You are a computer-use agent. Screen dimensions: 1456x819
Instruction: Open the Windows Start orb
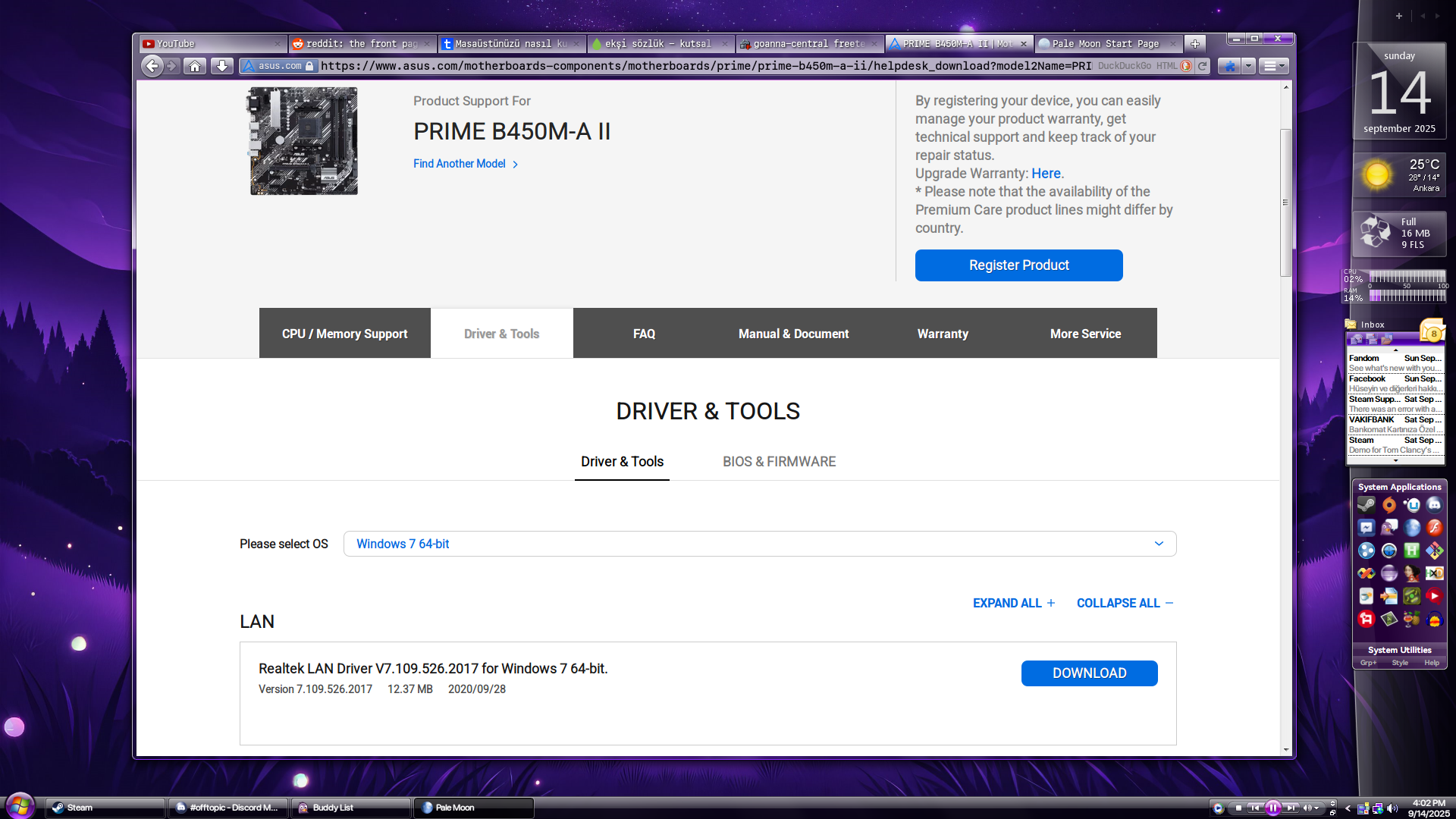click(20, 805)
